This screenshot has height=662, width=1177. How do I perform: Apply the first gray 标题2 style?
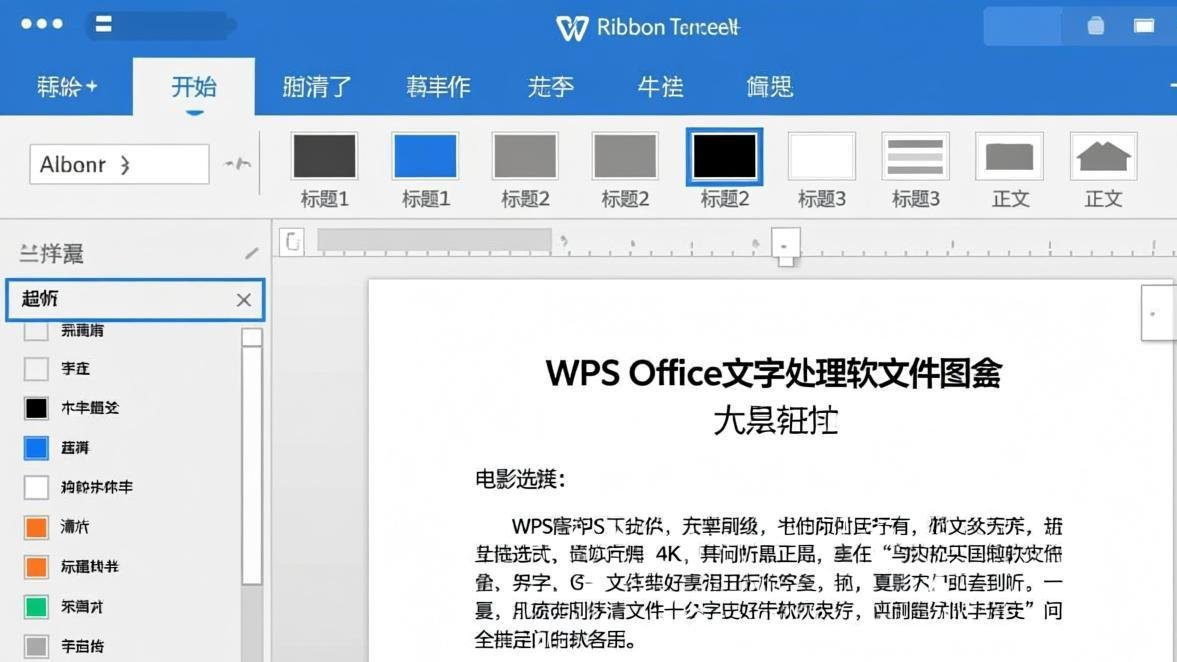coord(525,156)
